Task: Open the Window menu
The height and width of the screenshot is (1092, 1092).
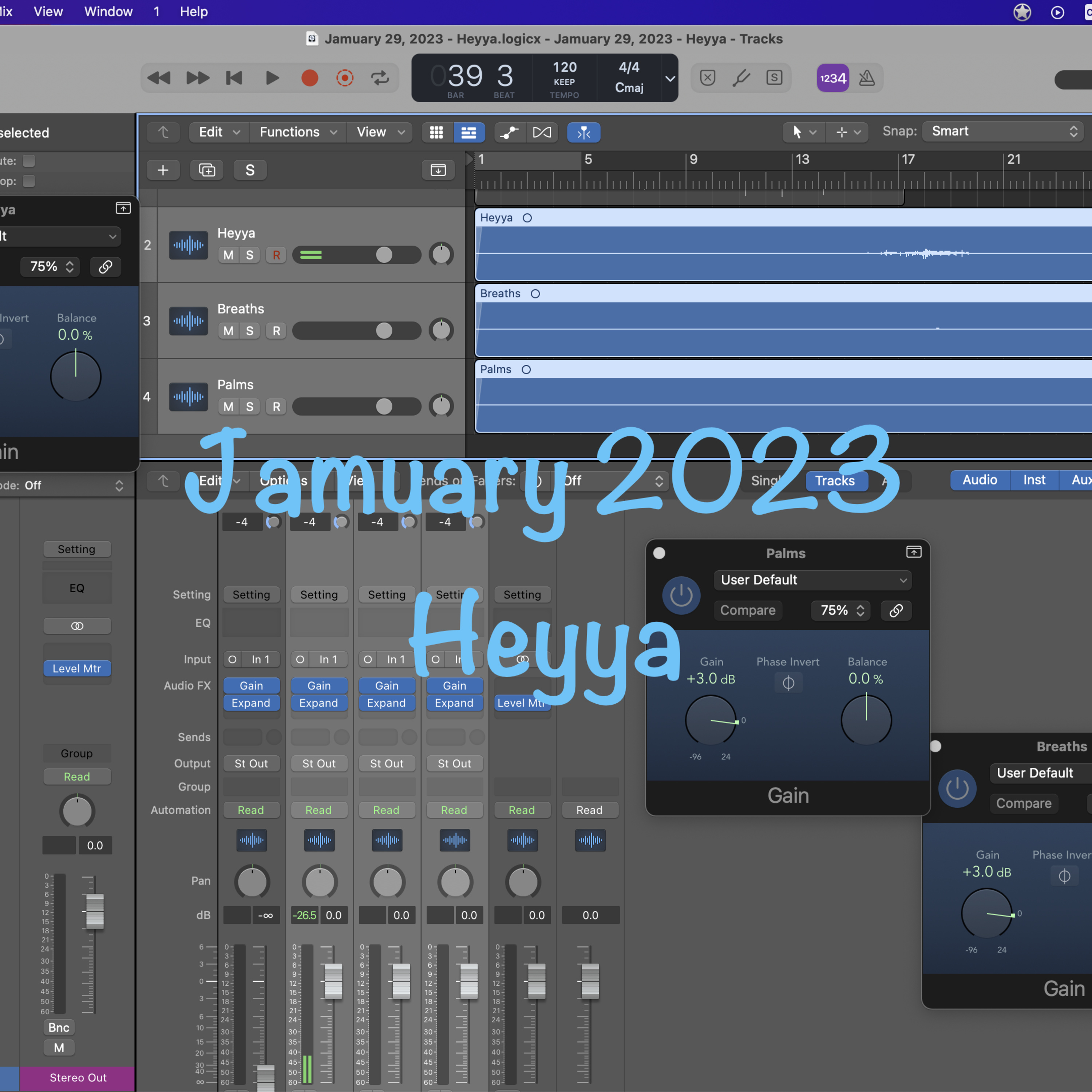Action: [108, 11]
